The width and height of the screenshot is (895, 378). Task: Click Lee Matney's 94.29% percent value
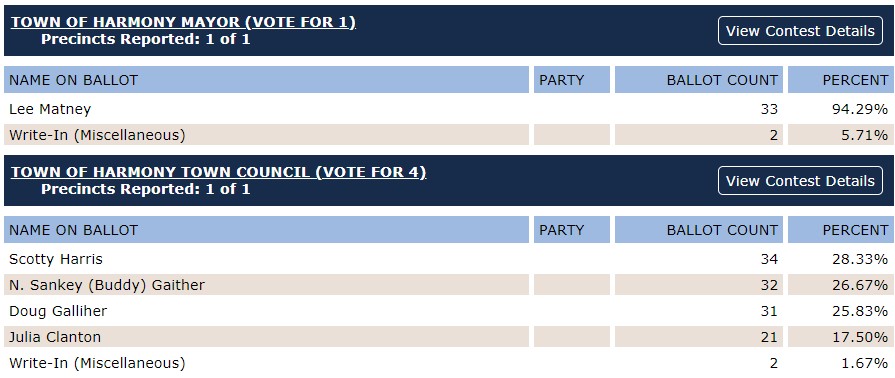coord(860,109)
